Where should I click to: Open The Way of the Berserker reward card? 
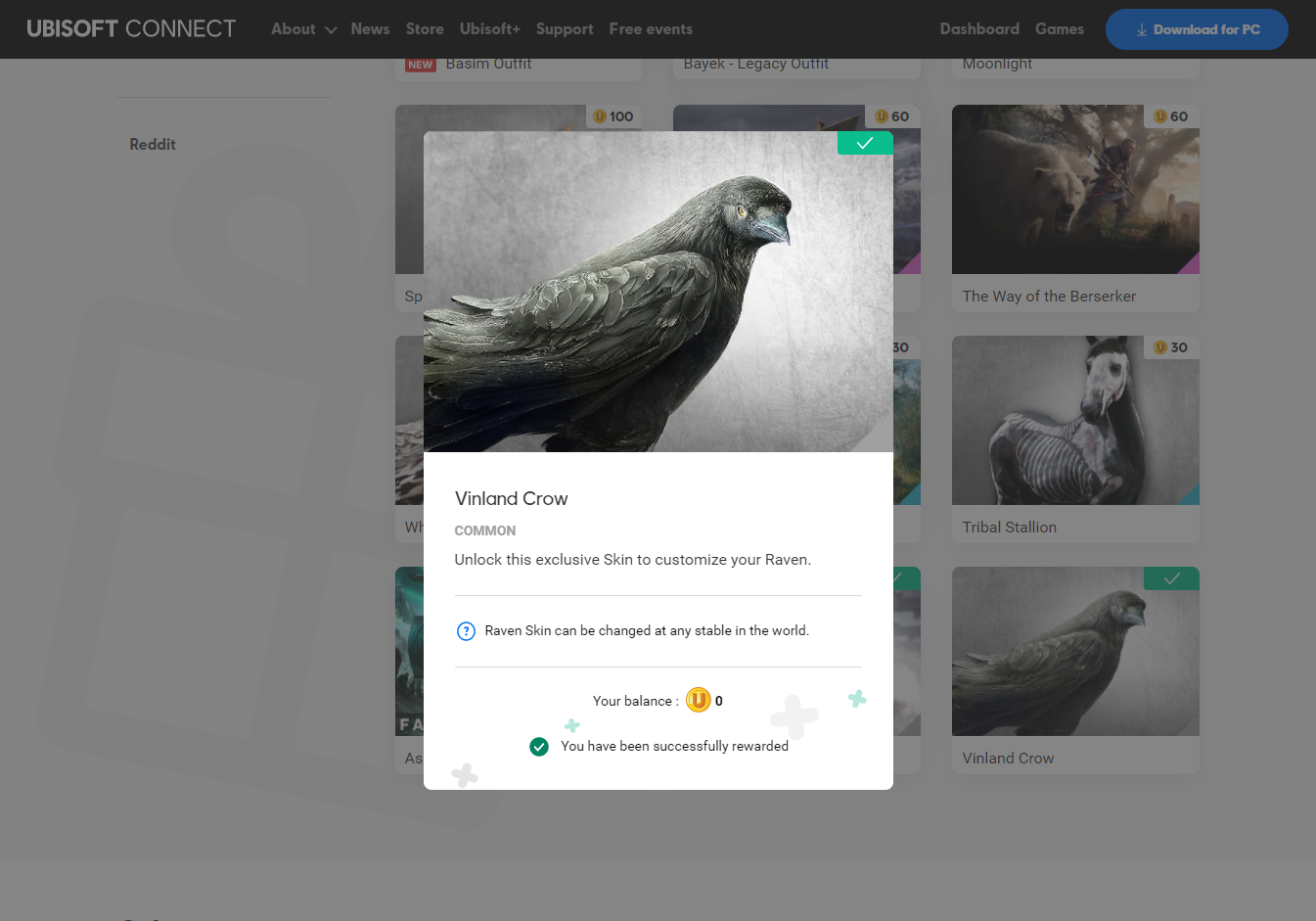click(x=1075, y=208)
